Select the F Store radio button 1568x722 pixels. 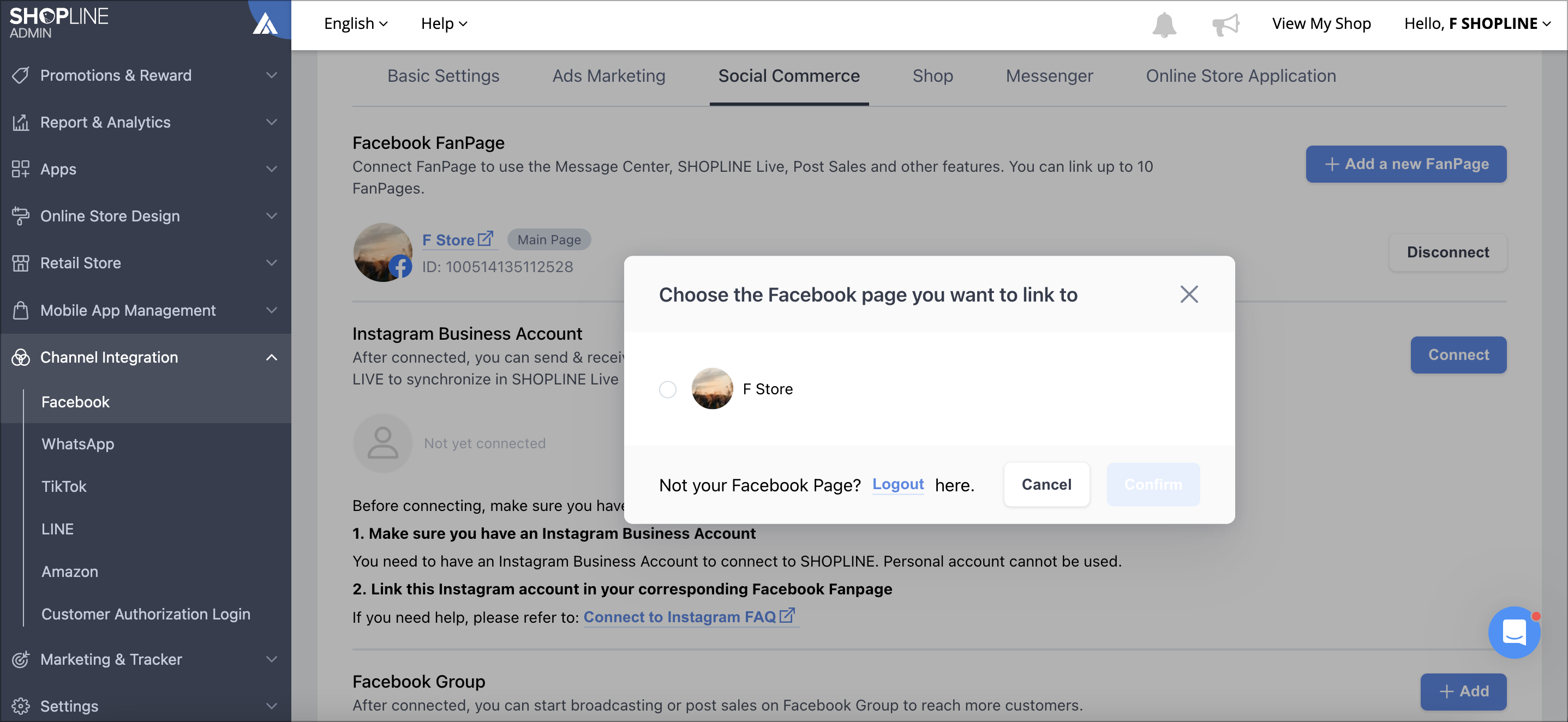pyautogui.click(x=668, y=389)
